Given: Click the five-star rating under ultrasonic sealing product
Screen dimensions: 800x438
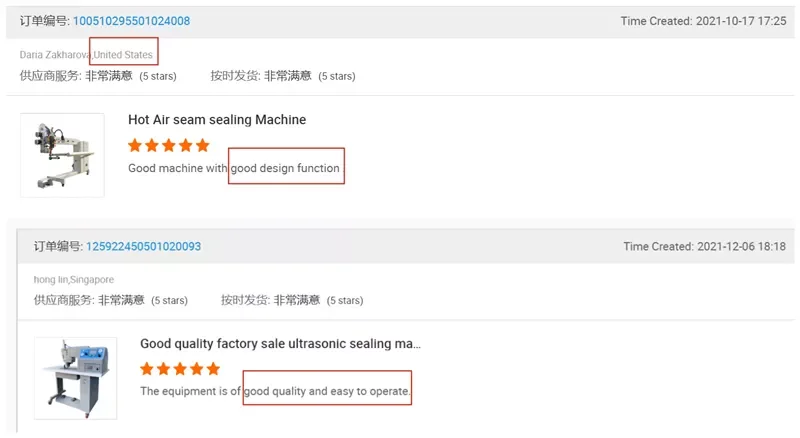Looking at the screenshot, I should [x=180, y=369].
